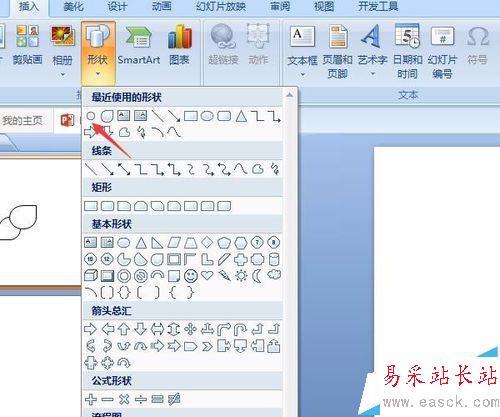
Task: Pick the cloud shape in 基本形状
Action: pos(274,275)
